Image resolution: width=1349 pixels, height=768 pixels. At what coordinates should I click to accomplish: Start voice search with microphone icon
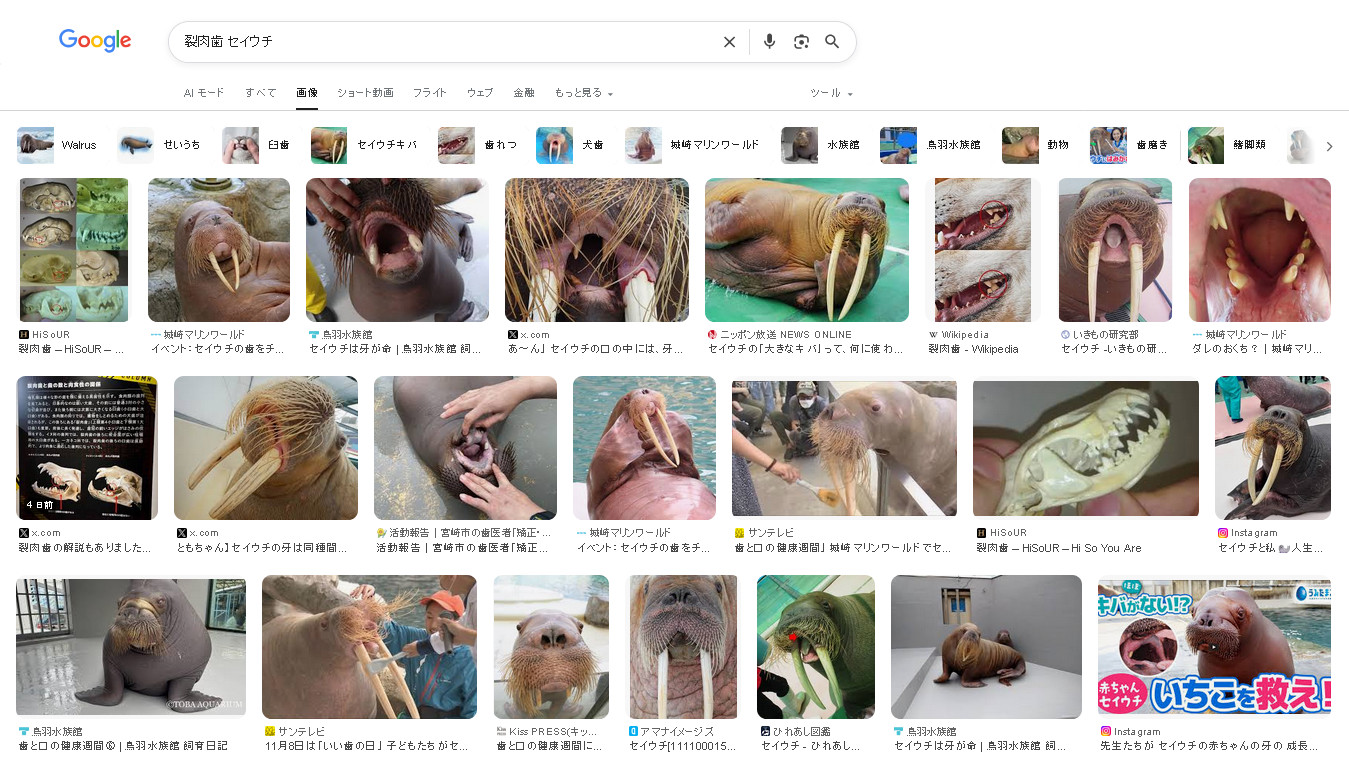pos(769,42)
